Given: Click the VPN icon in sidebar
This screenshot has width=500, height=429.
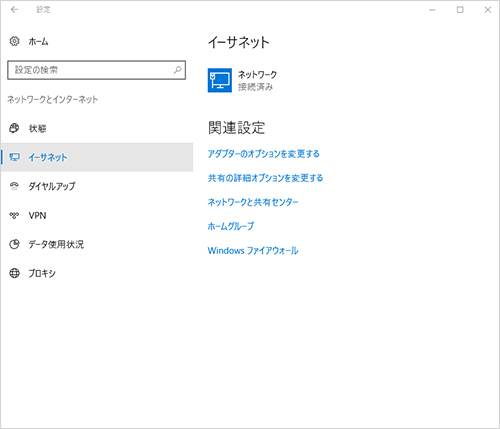Looking at the screenshot, I should coord(14,215).
